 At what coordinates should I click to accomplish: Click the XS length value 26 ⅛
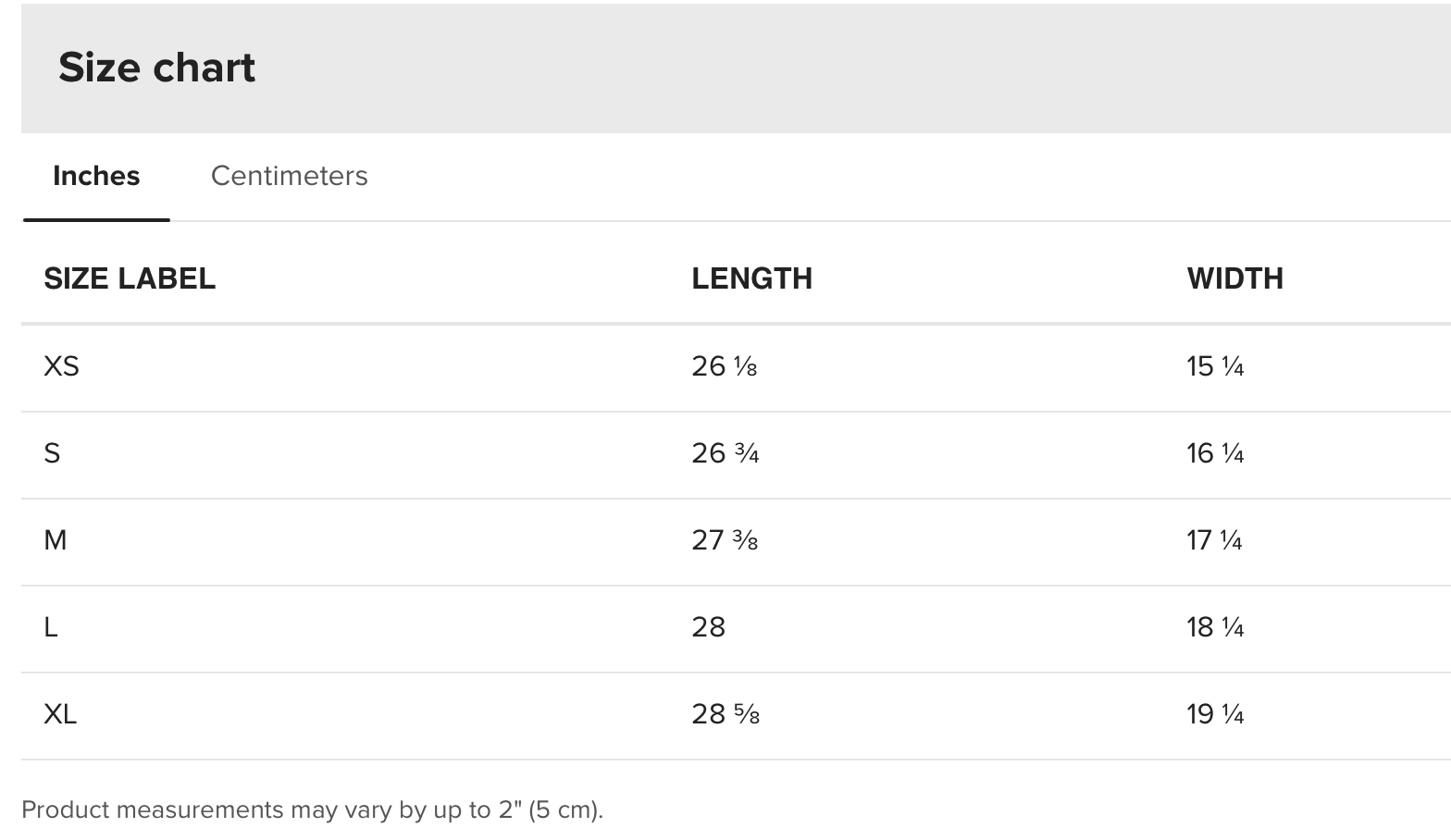click(x=725, y=366)
